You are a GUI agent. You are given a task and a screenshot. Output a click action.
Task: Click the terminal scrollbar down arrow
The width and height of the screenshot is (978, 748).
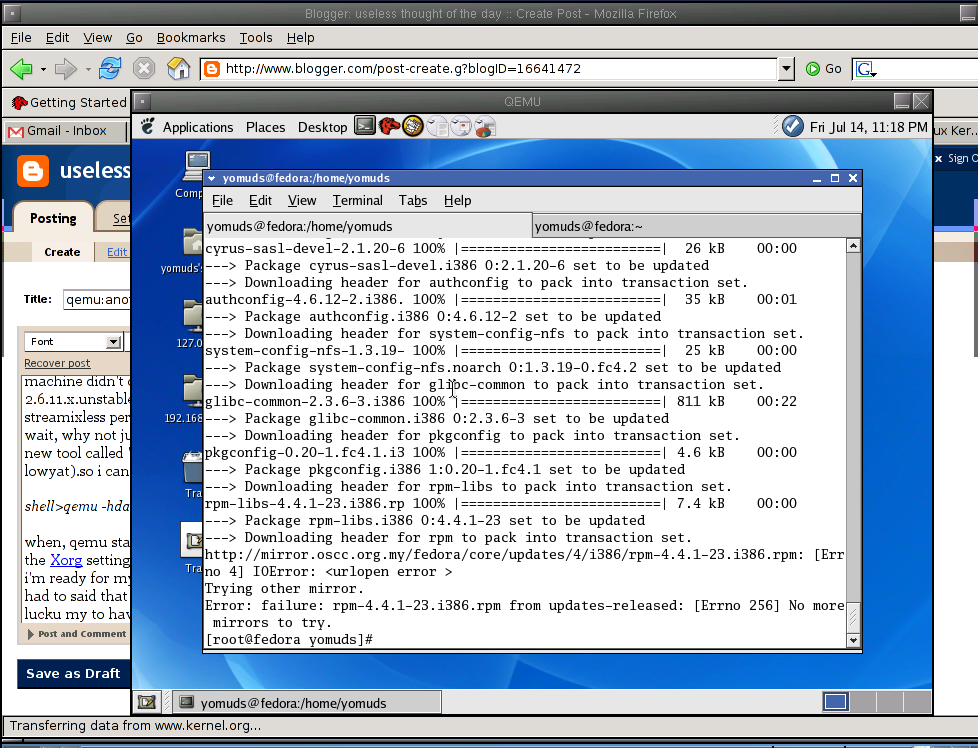[x=853, y=640]
